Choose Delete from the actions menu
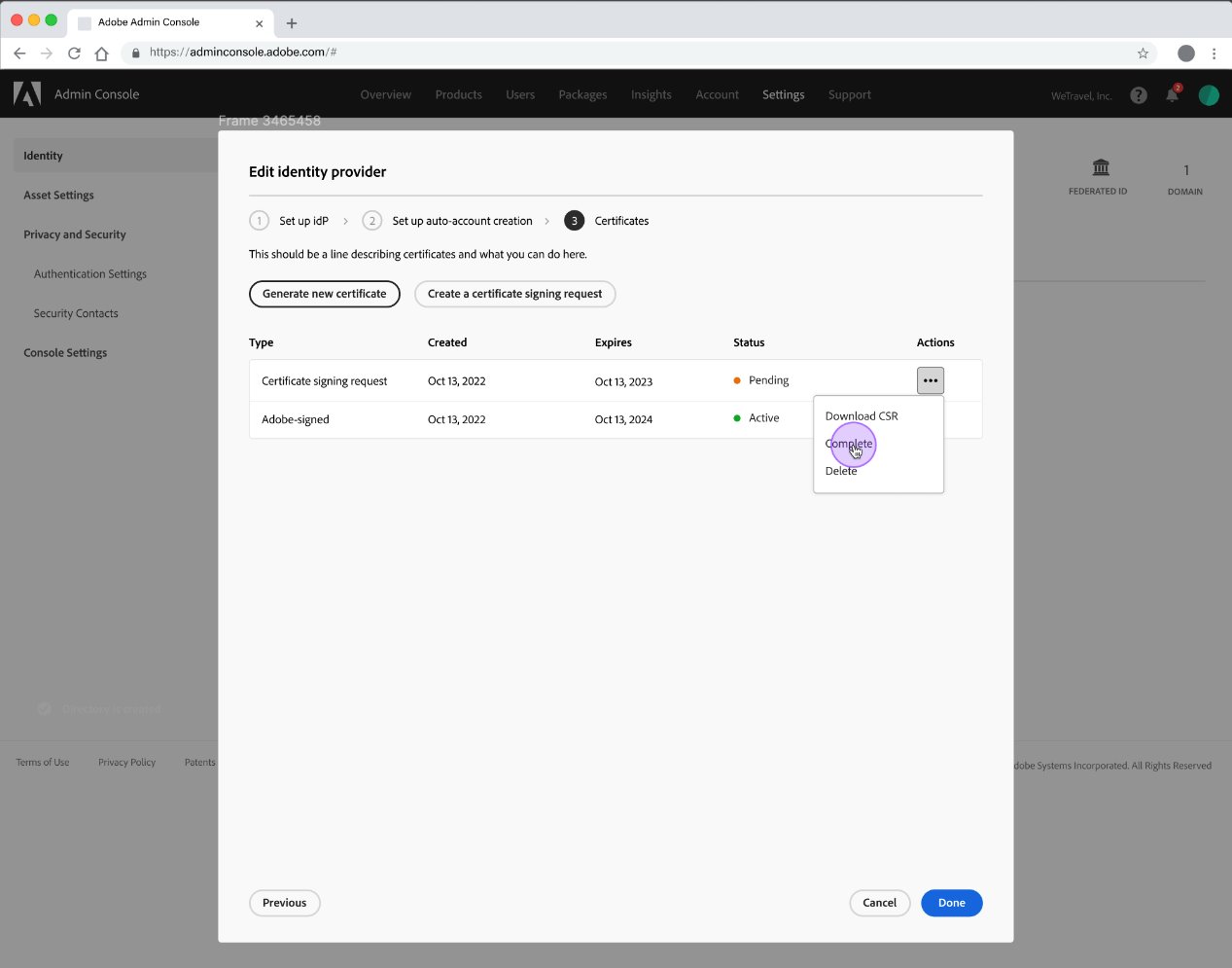The height and width of the screenshot is (968, 1232). point(840,470)
